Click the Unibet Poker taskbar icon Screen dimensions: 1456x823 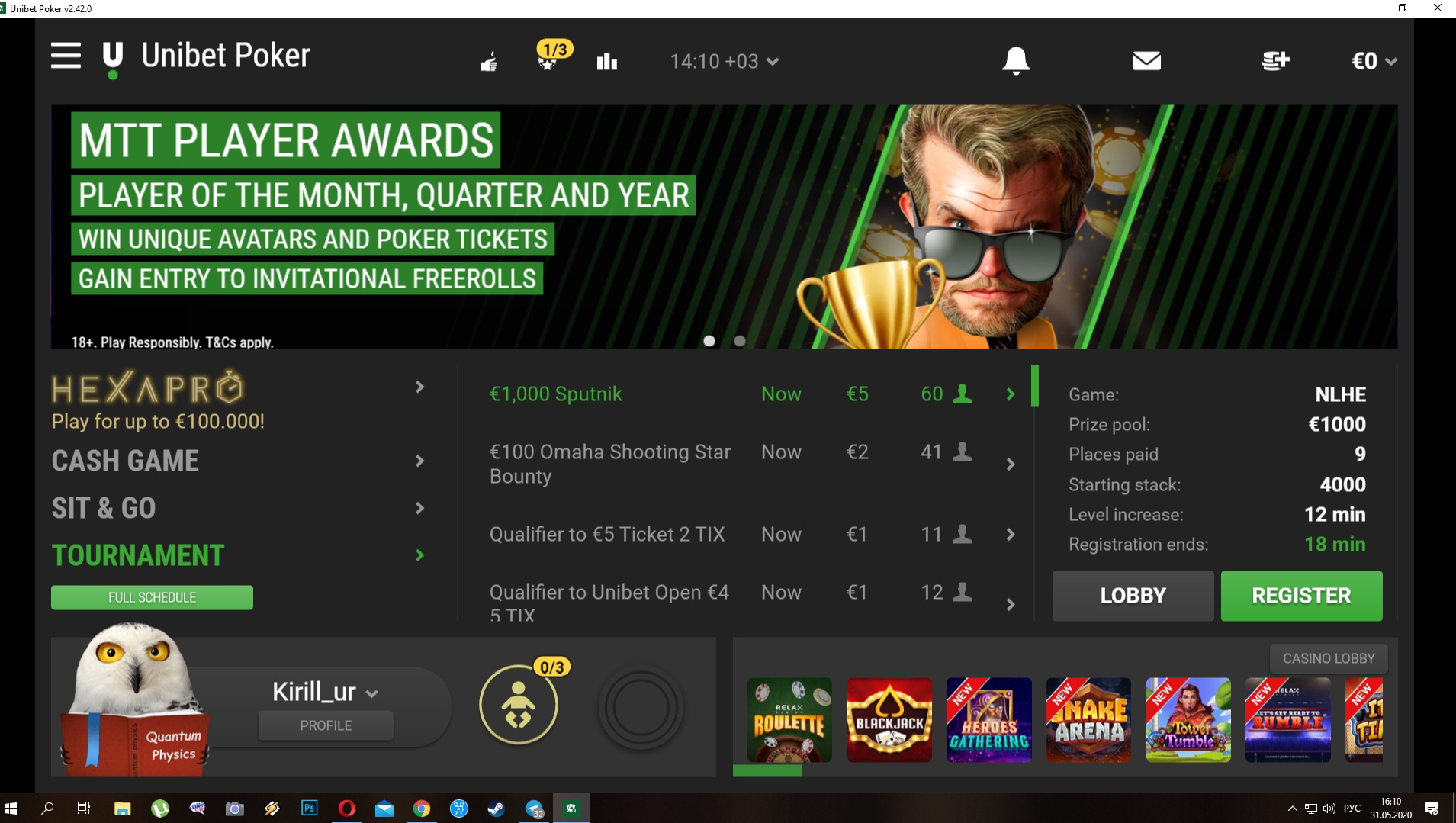571,809
